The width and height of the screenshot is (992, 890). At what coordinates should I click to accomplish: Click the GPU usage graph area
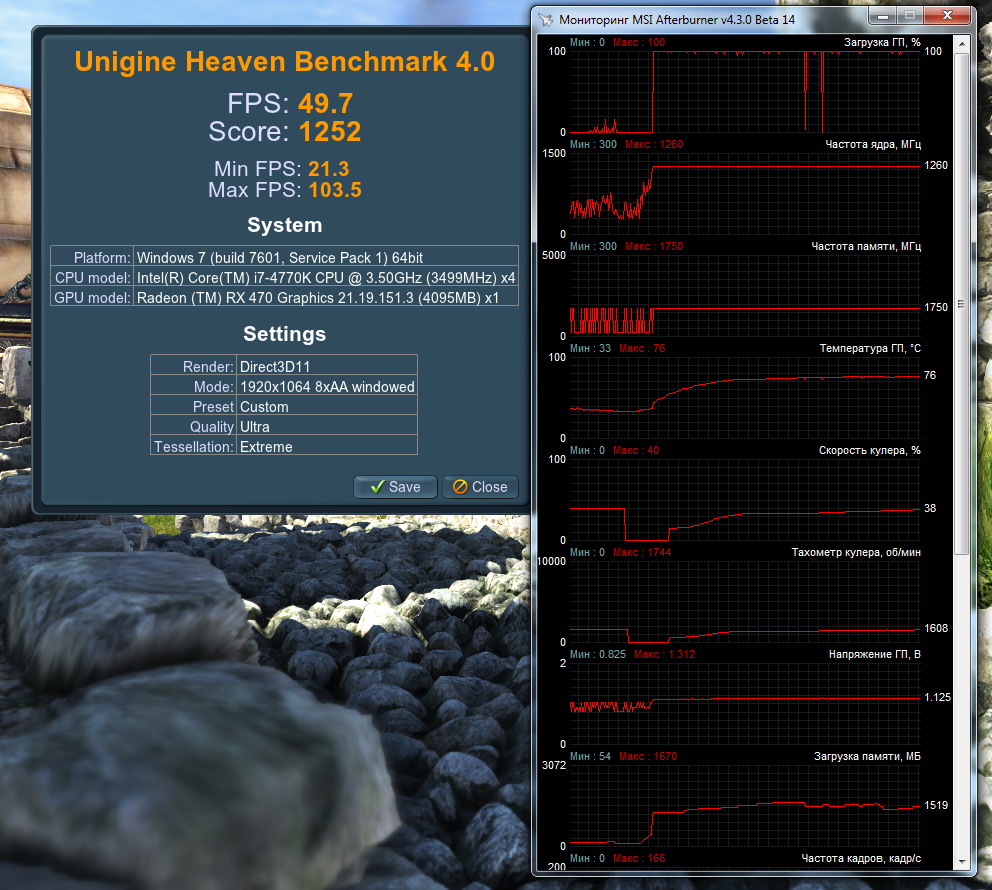[x=745, y=92]
